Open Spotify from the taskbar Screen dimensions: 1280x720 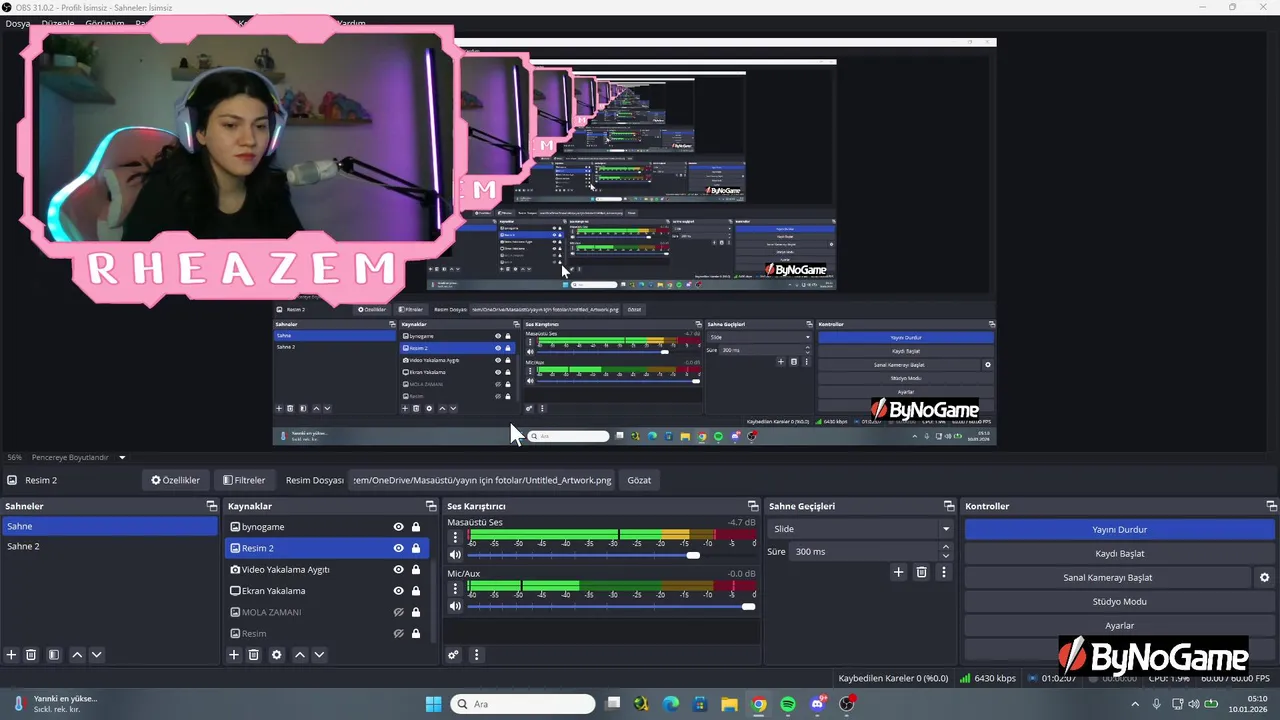coord(788,704)
